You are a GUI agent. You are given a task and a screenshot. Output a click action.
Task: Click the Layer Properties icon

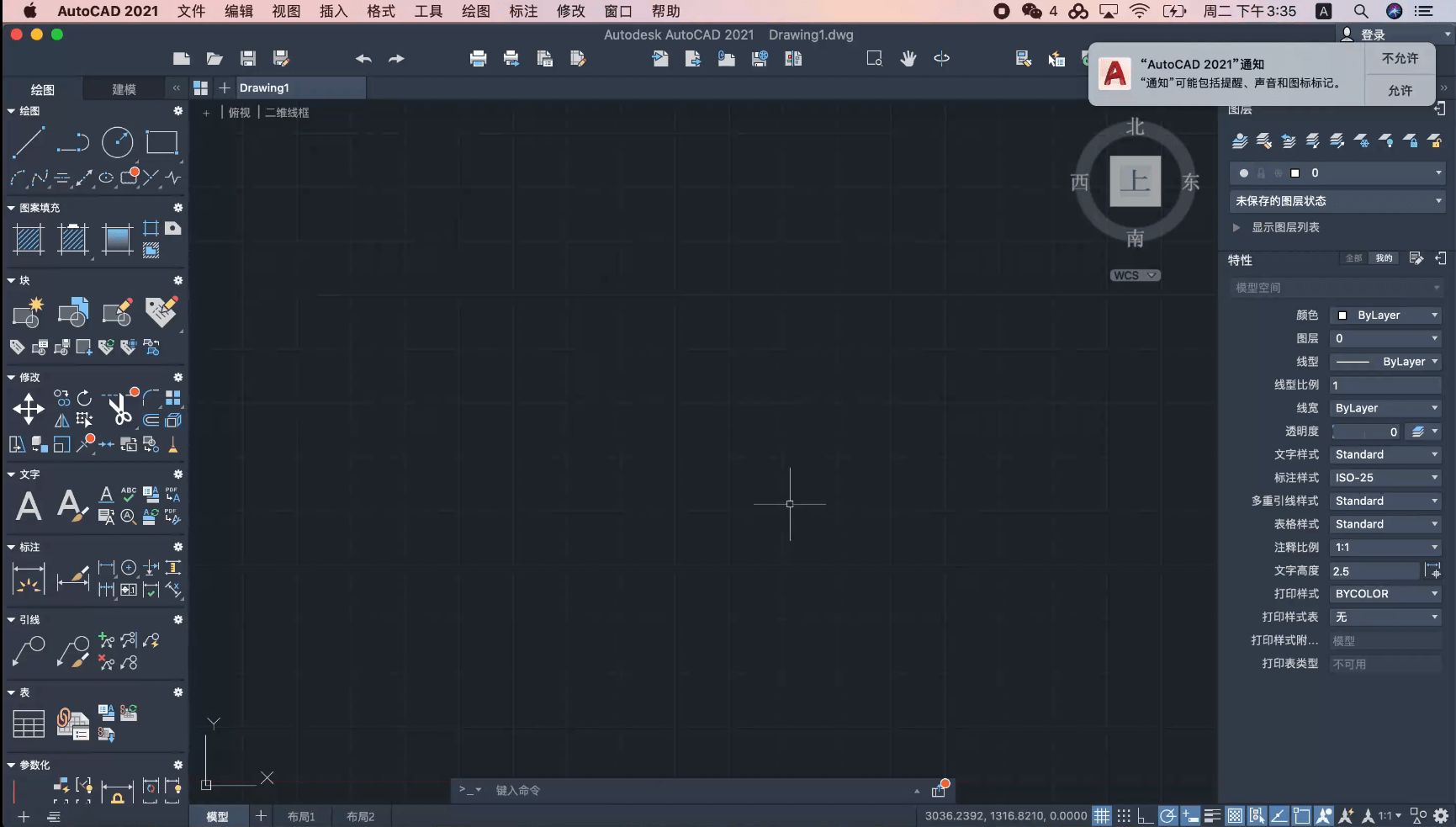click(1239, 140)
